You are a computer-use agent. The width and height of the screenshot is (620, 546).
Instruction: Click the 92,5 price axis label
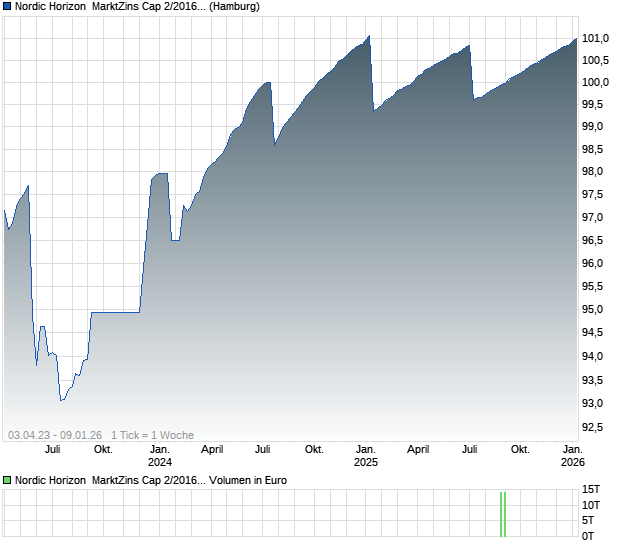coord(596,428)
